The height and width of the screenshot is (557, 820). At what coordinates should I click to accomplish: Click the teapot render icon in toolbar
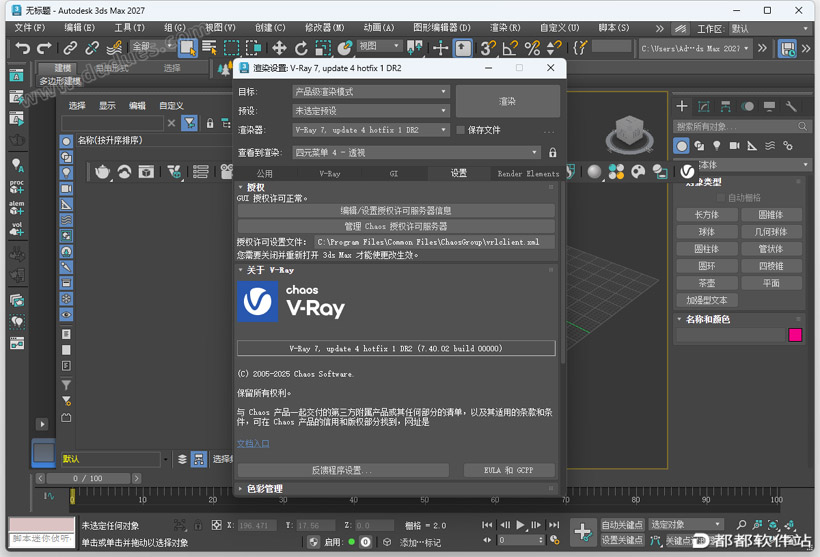(x=102, y=172)
